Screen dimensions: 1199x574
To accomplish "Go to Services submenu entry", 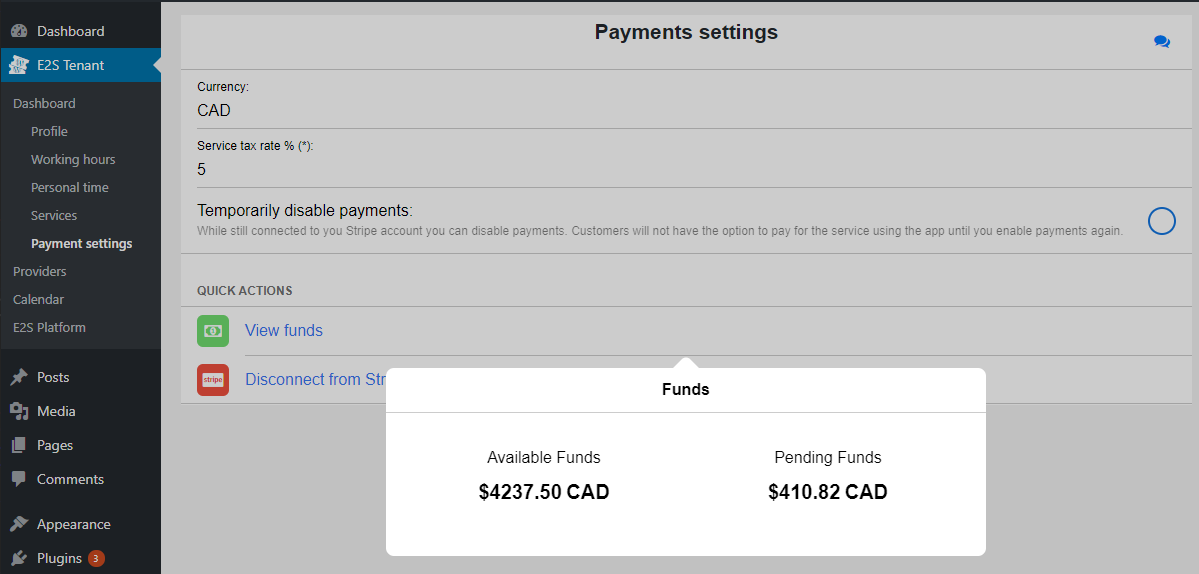I will click(x=54, y=216).
